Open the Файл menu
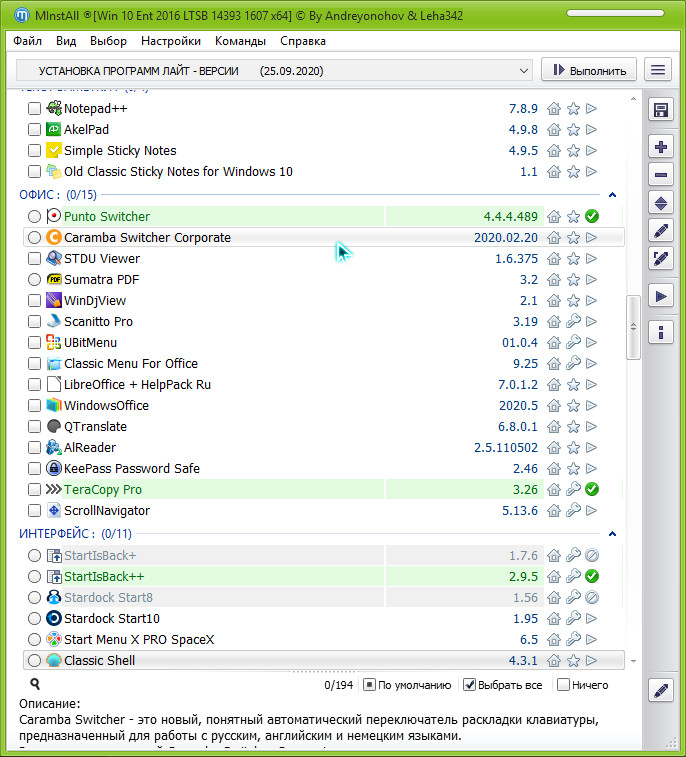 (28, 41)
